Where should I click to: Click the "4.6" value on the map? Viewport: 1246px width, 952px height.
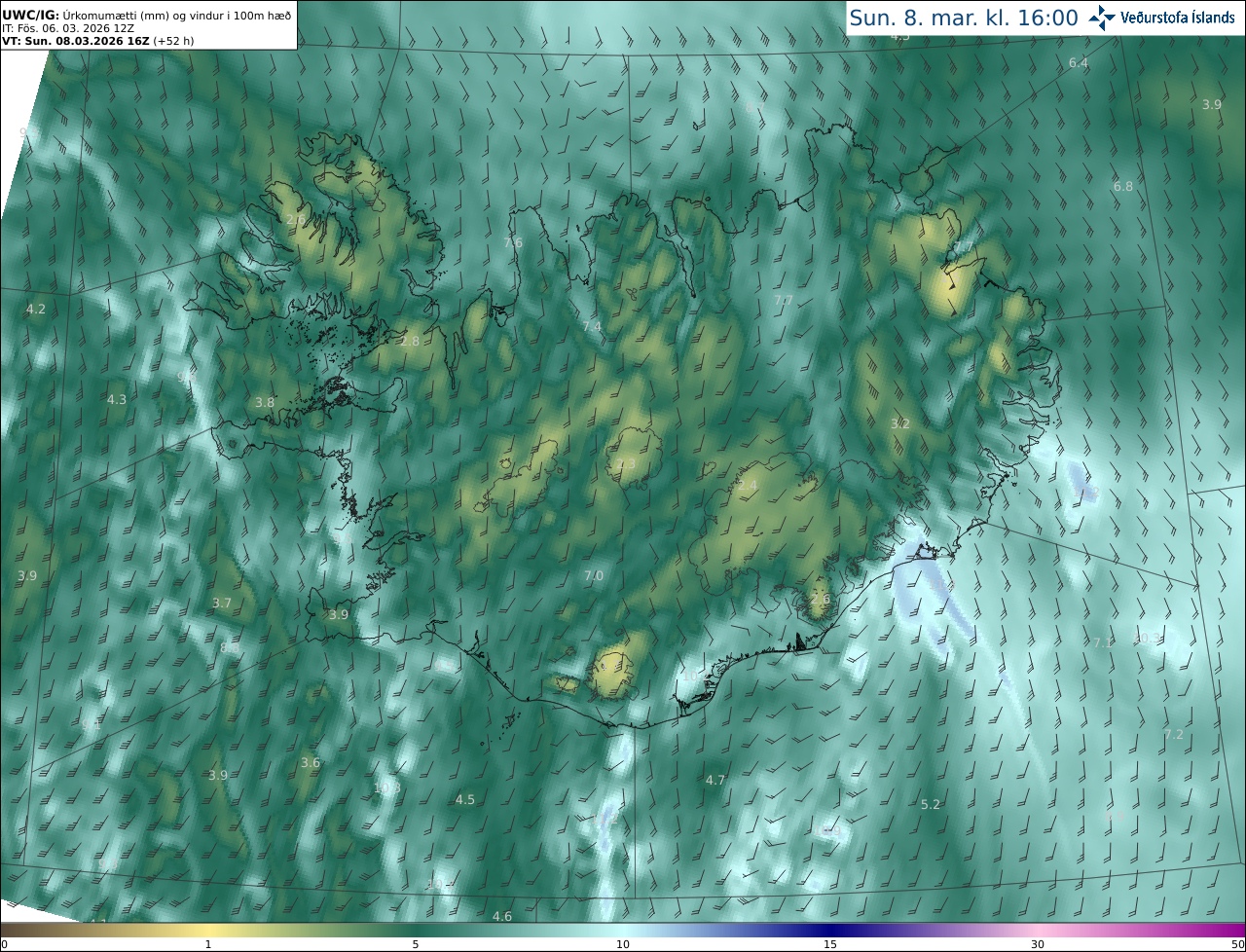502,916
